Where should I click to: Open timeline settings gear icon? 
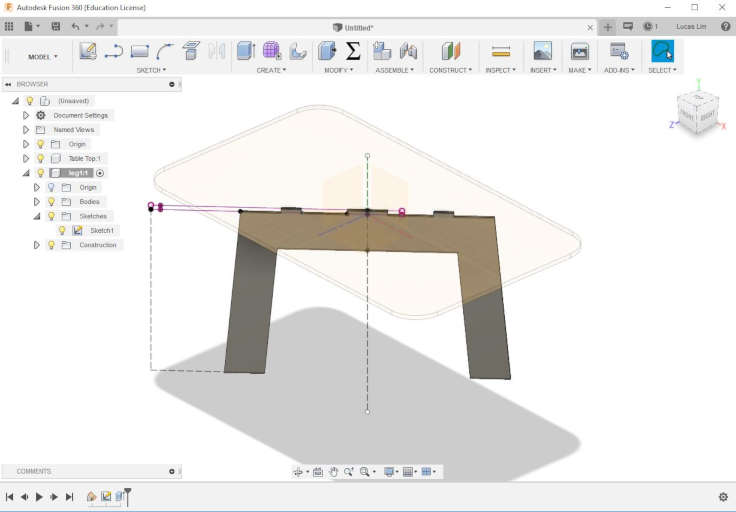[723, 497]
